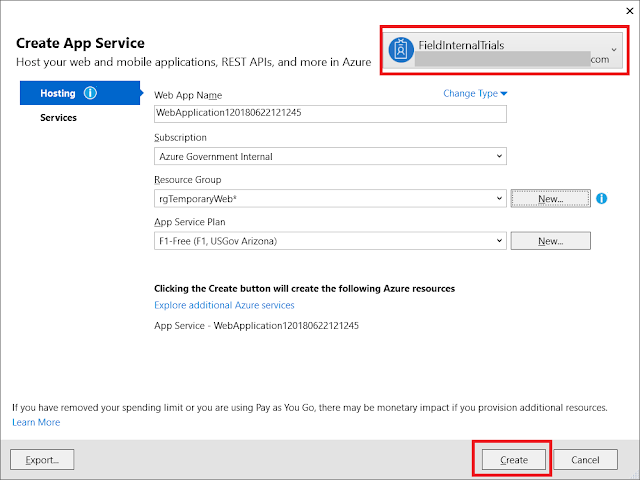Viewport: 640px width, 480px height.
Task: Select the Hosting tab
Action: (80, 93)
